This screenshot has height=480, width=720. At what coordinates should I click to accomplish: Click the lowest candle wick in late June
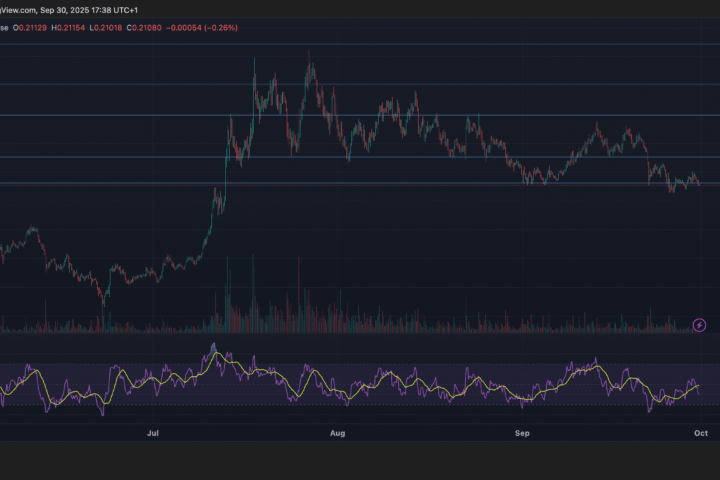point(102,303)
